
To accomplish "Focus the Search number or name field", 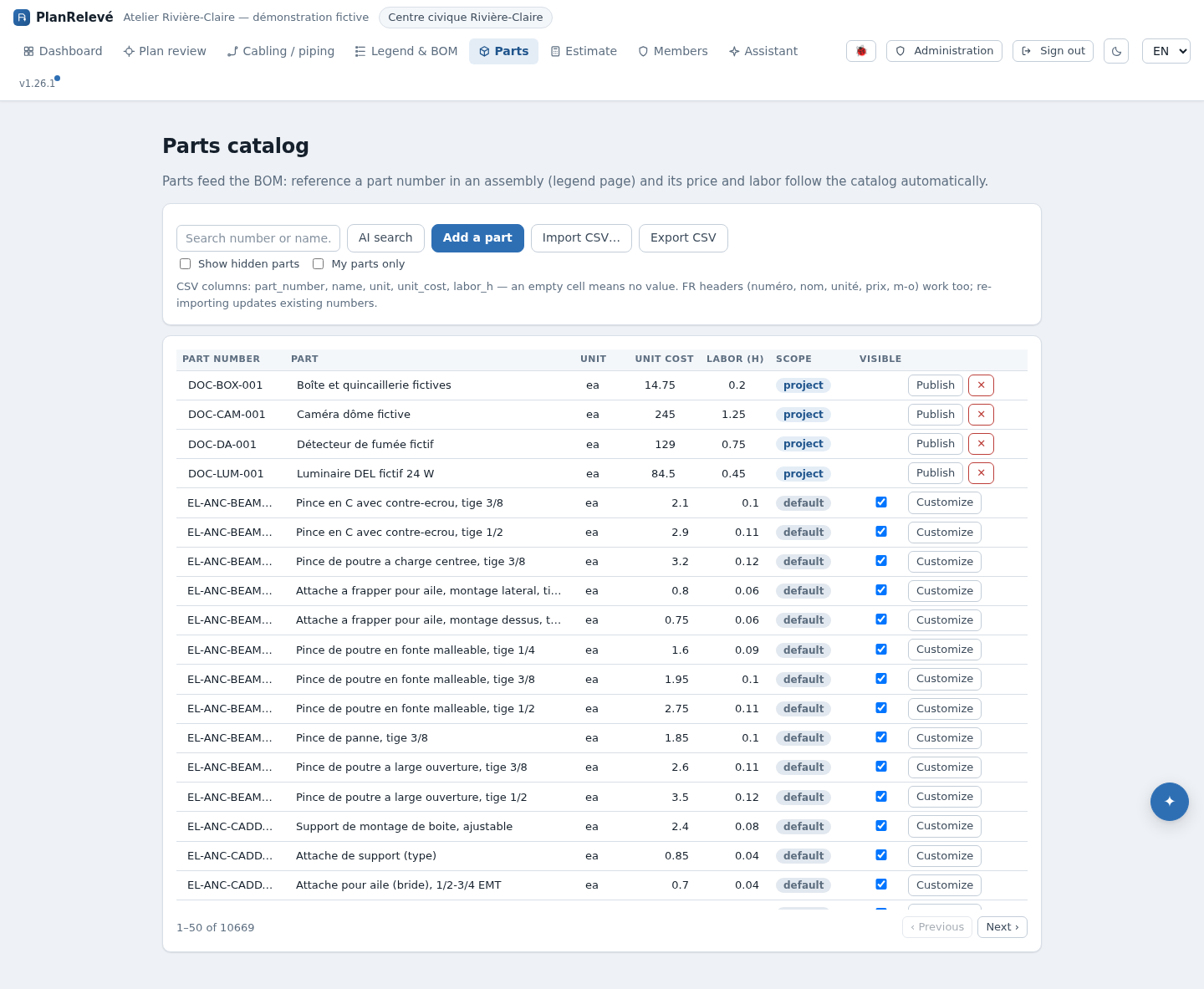I will click(258, 238).
